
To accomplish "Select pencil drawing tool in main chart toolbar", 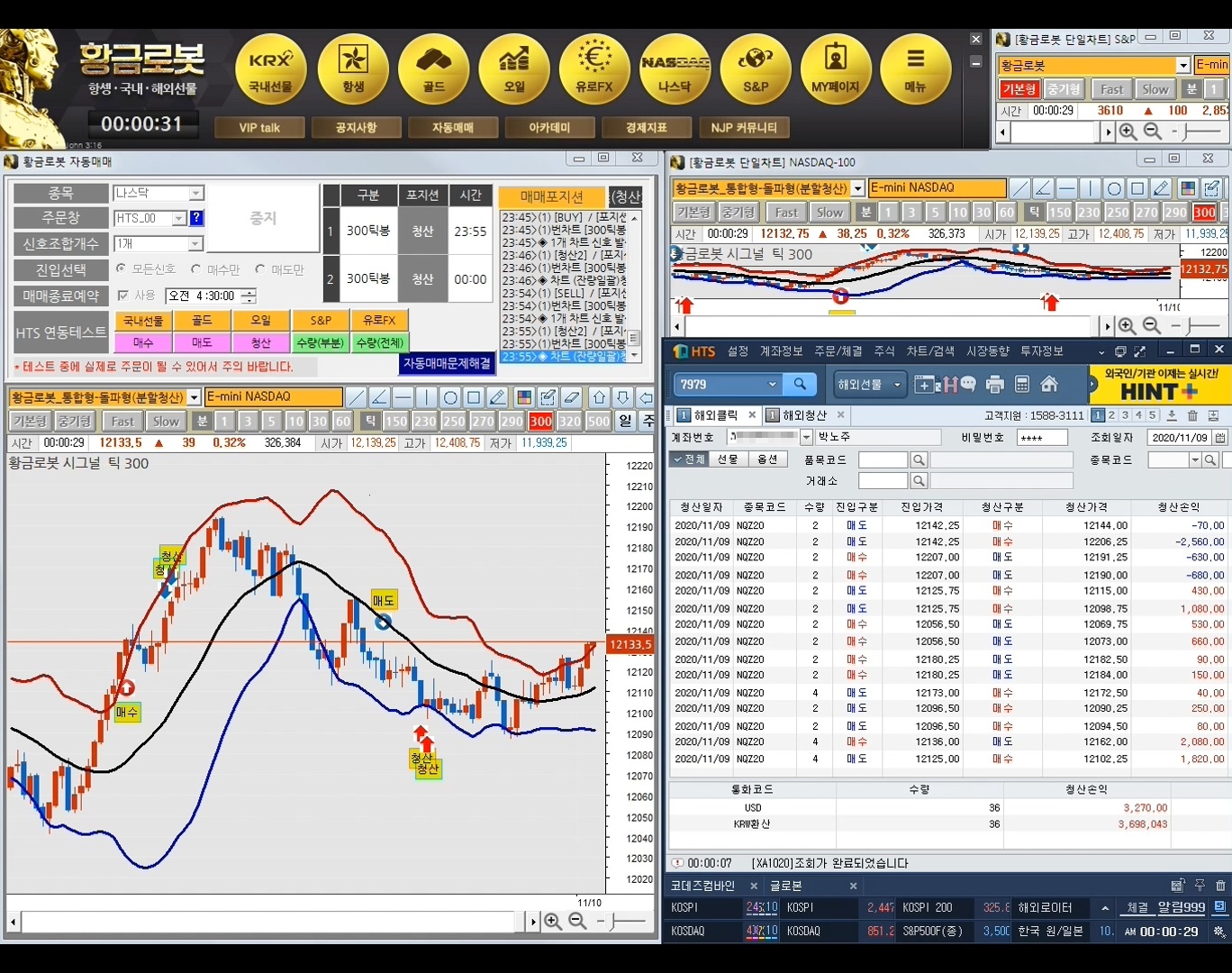I will click(497, 397).
